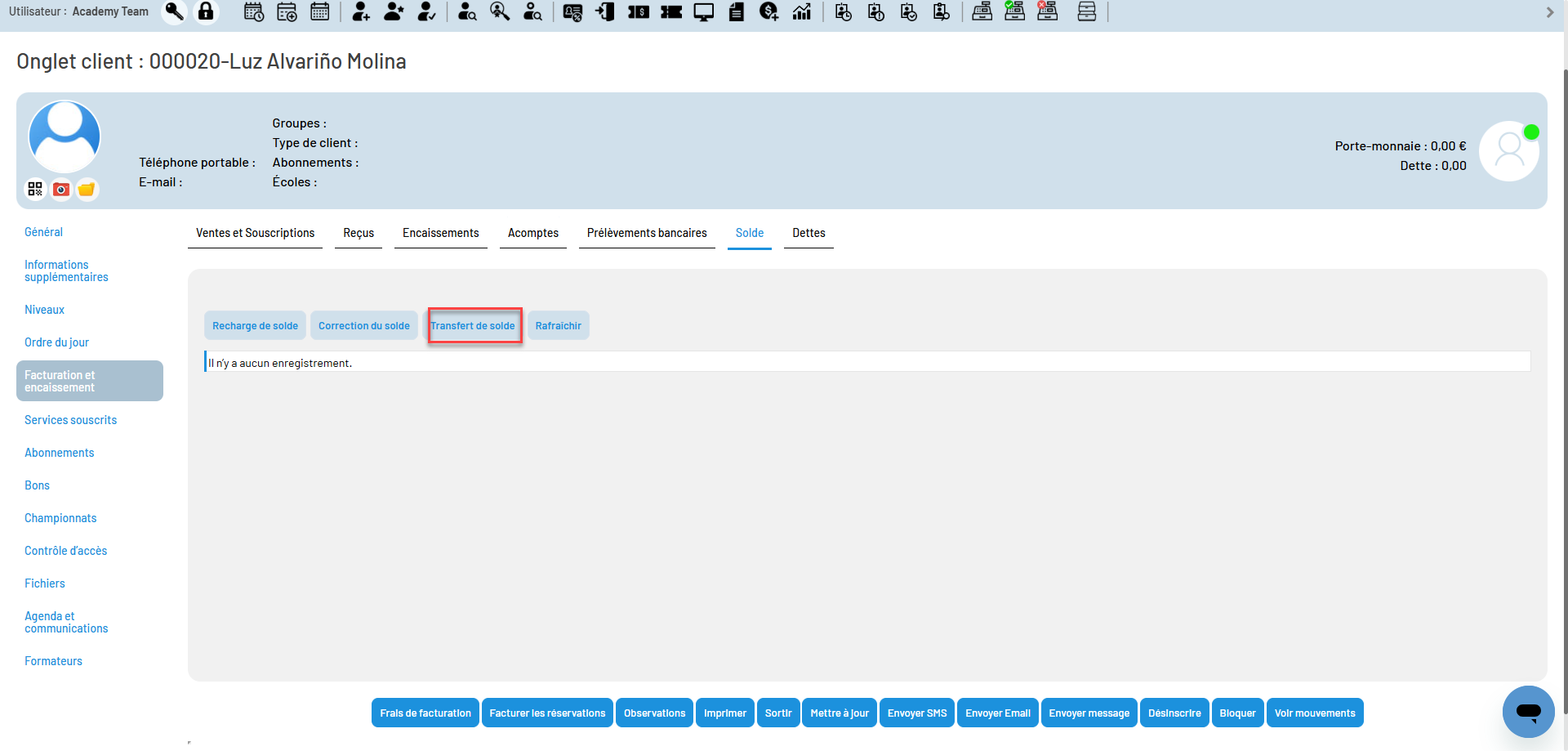Click the Facturer les réservations button
Viewport: 1568px width, 751px height.
[547, 713]
